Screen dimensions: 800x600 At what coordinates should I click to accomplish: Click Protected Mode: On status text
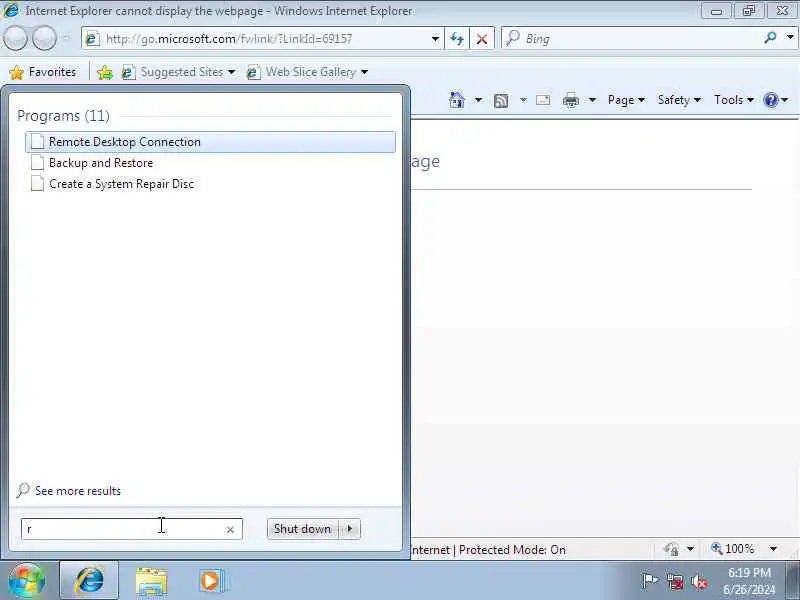(512, 550)
